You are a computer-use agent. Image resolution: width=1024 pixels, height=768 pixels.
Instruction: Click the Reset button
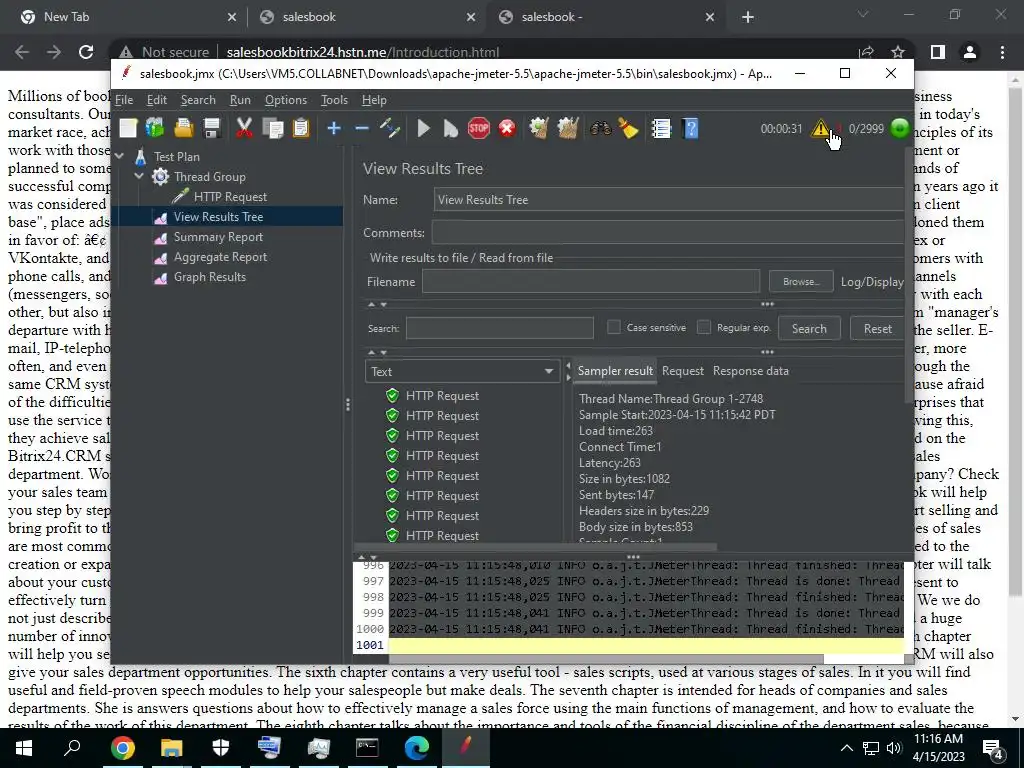[x=877, y=328]
